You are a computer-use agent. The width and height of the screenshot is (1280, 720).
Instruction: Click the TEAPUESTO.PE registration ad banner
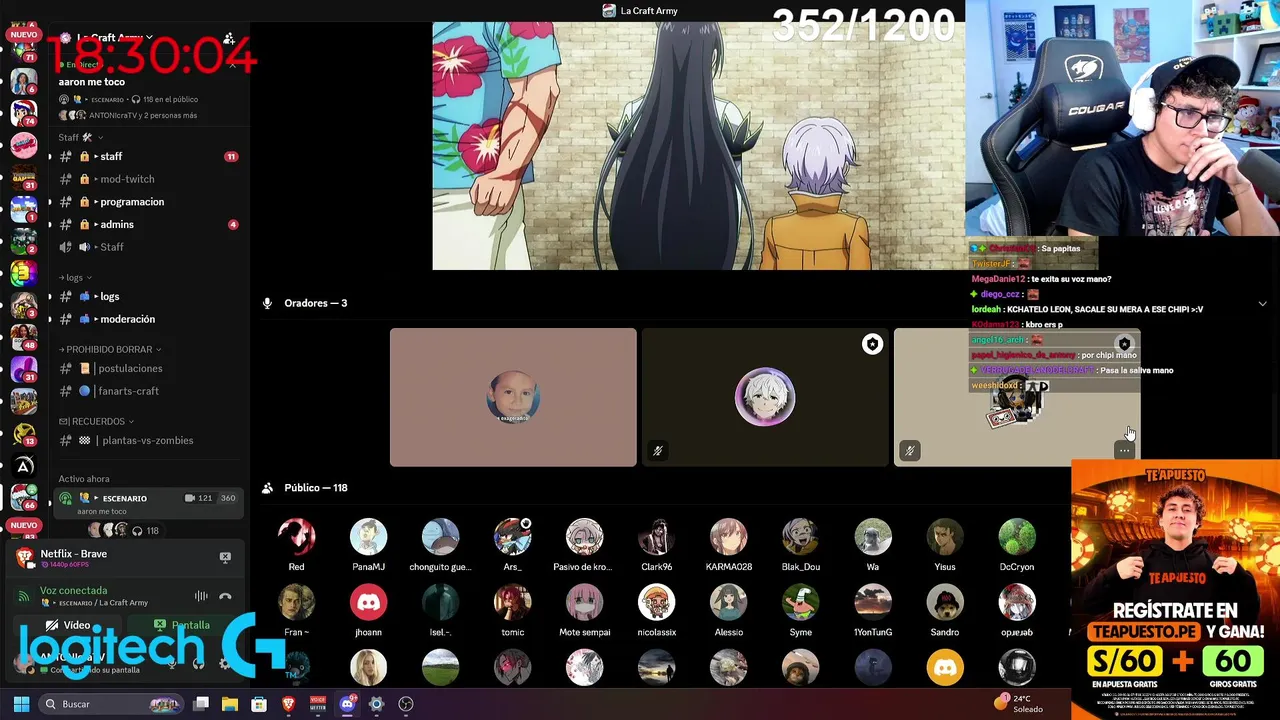(1175, 589)
